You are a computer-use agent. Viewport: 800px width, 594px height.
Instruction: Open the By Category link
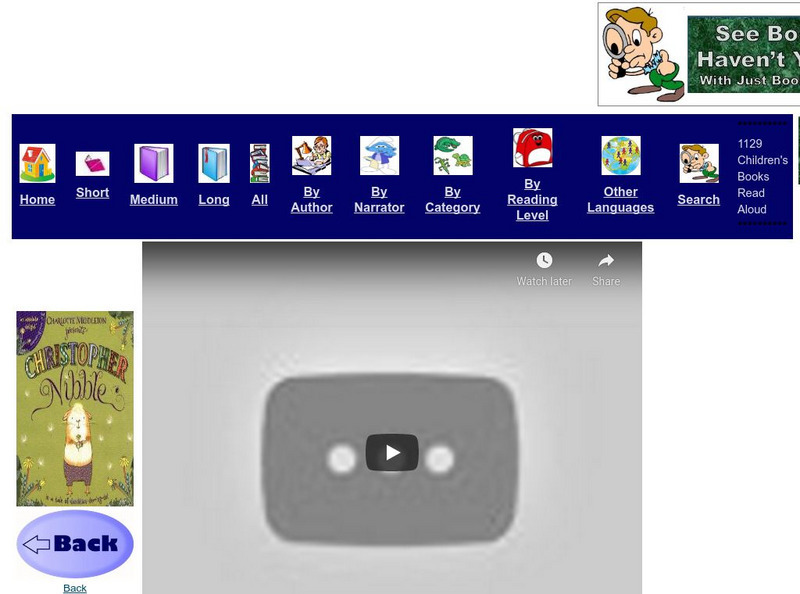(x=453, y=200)
